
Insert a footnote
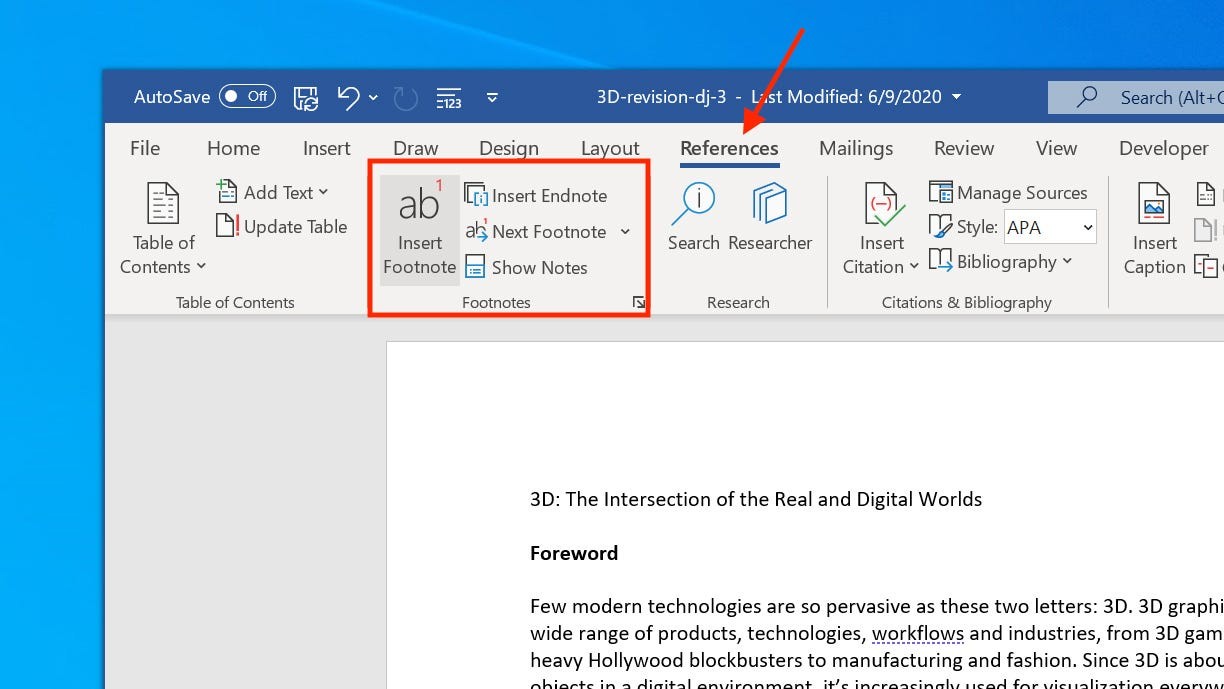coord(419,228)
